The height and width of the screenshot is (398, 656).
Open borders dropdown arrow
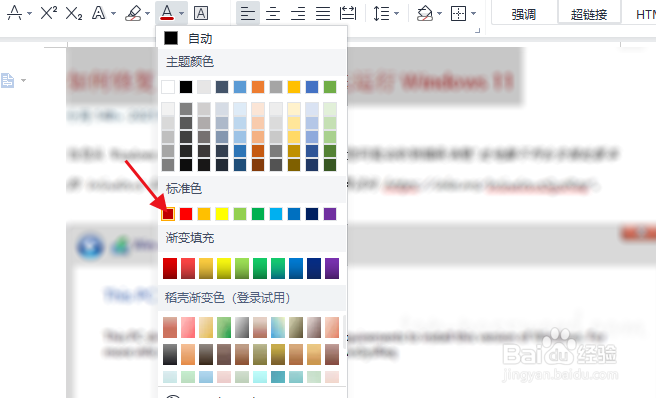point(474,14)
